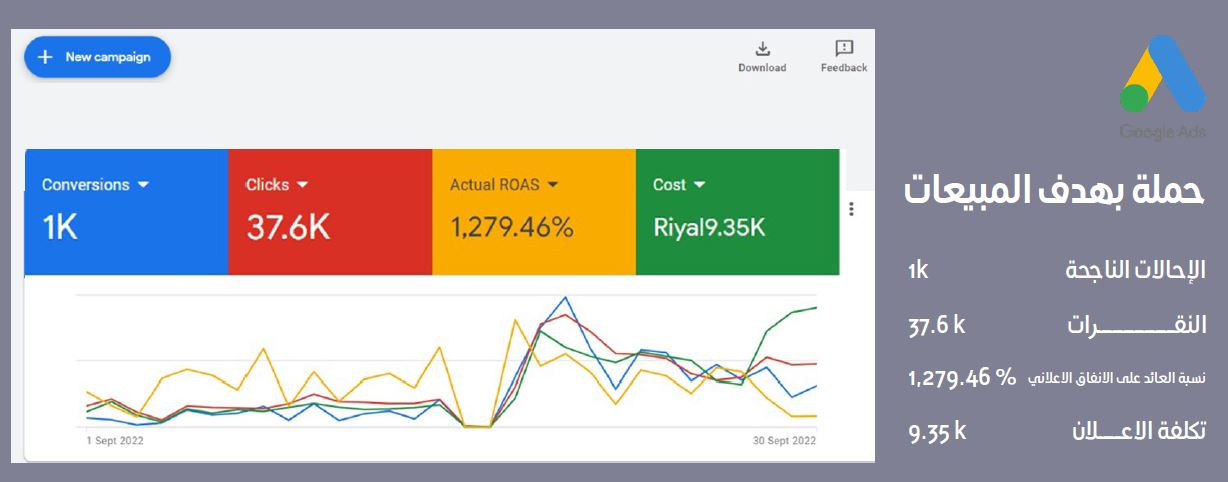1228x482 pixels.
Task: Click the green Riyal9.35K cost value
Action: pos(709,228)
